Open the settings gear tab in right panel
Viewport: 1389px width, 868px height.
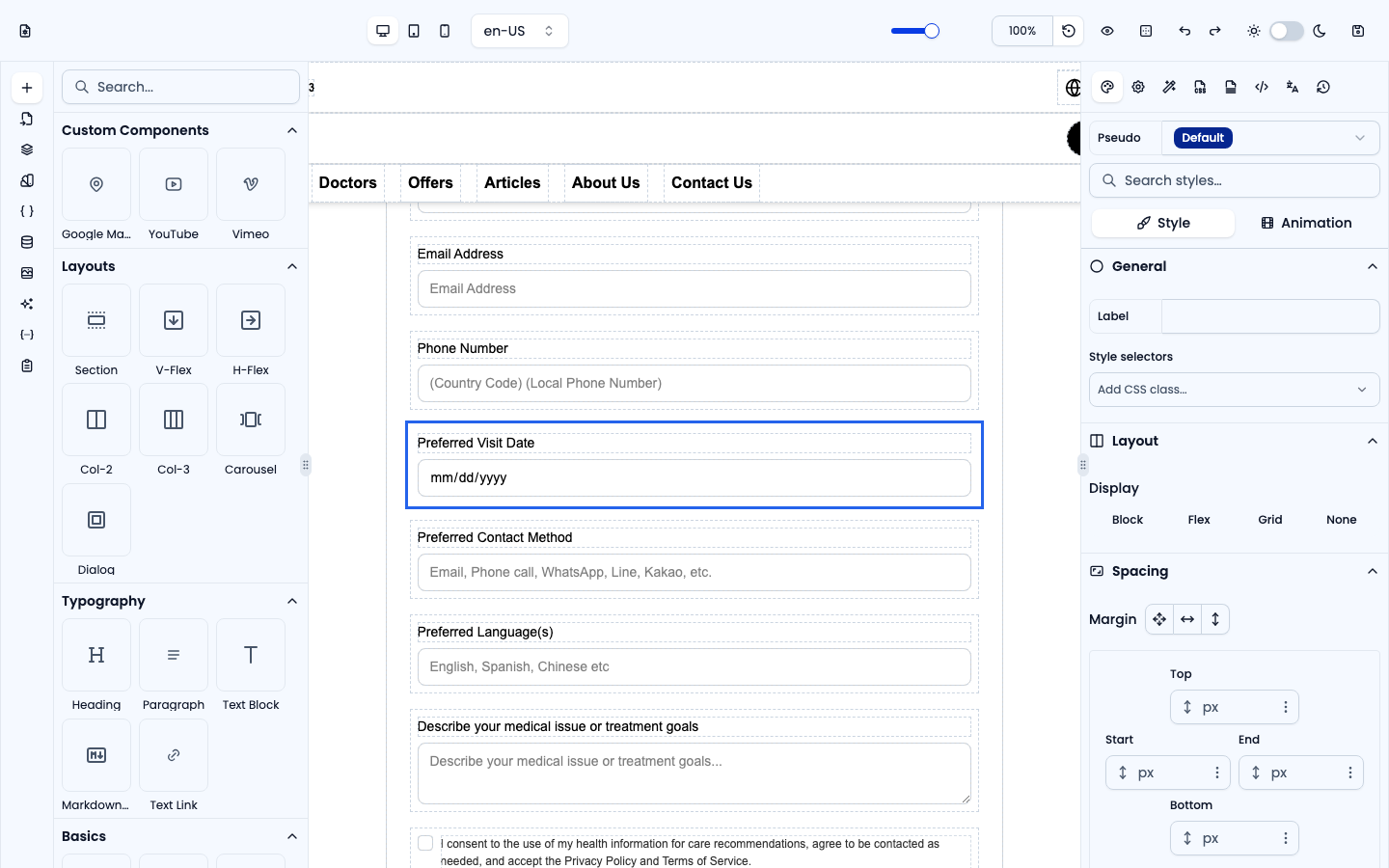1138,87
